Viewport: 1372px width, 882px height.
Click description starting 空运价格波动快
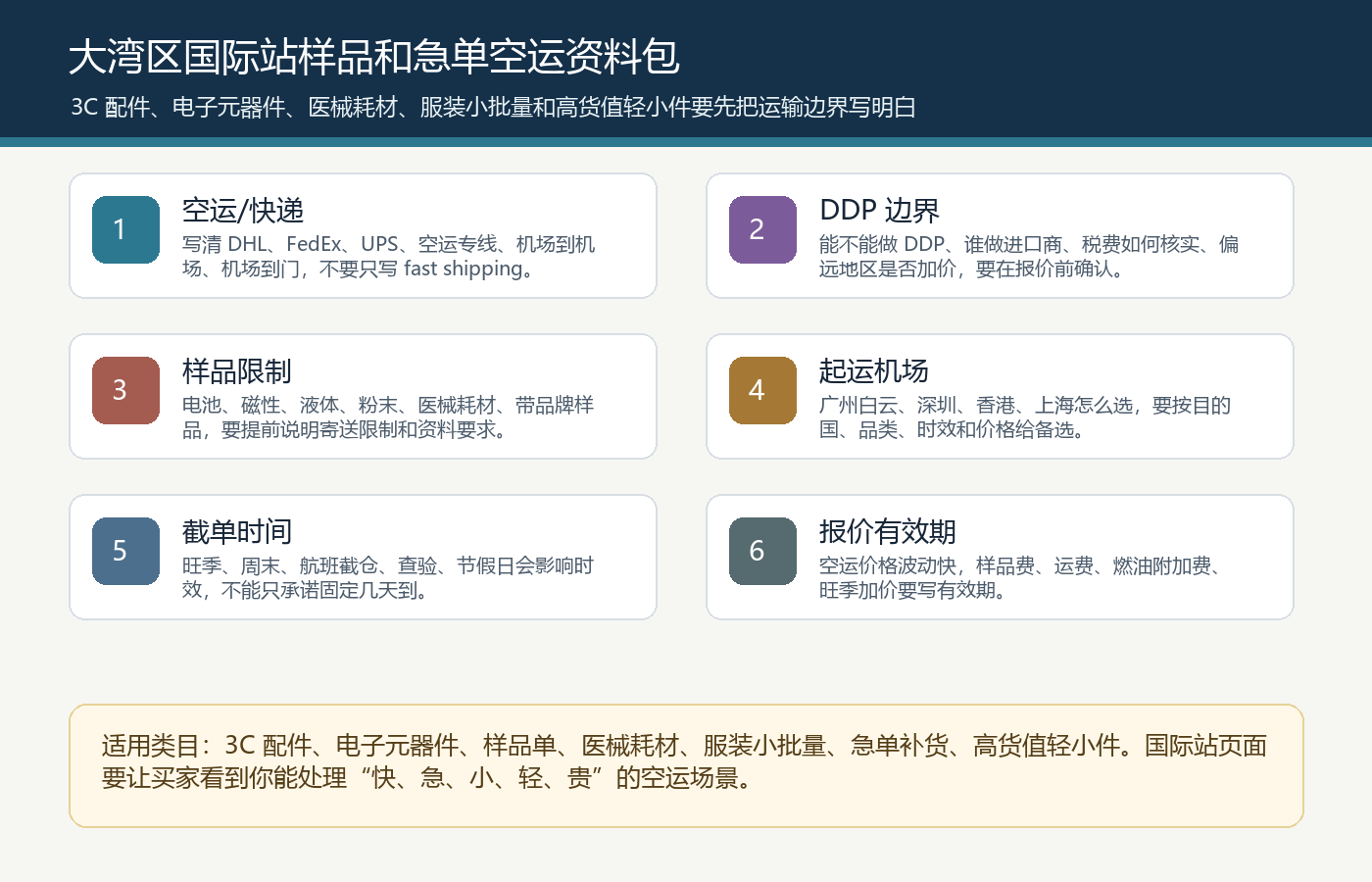coord(1021,577)
